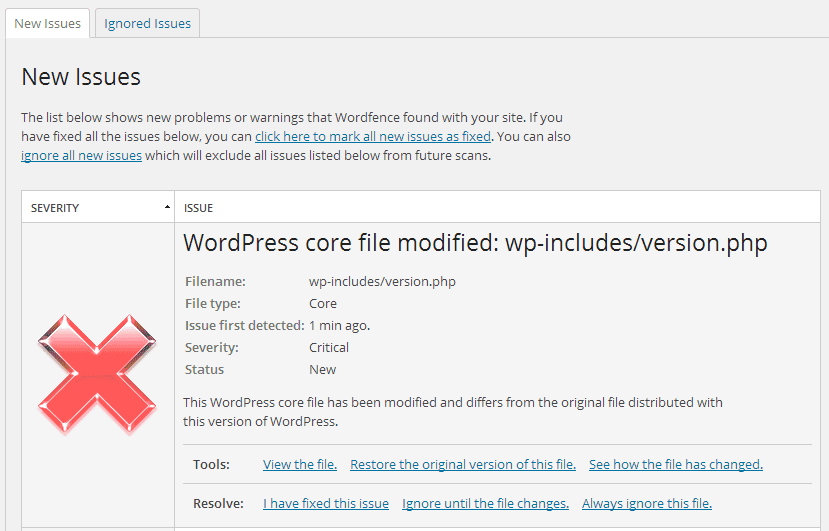Screen dimensions: 829x531
Task: Click the issue title 'WordPress core file modified'
Action: [475, 243]
